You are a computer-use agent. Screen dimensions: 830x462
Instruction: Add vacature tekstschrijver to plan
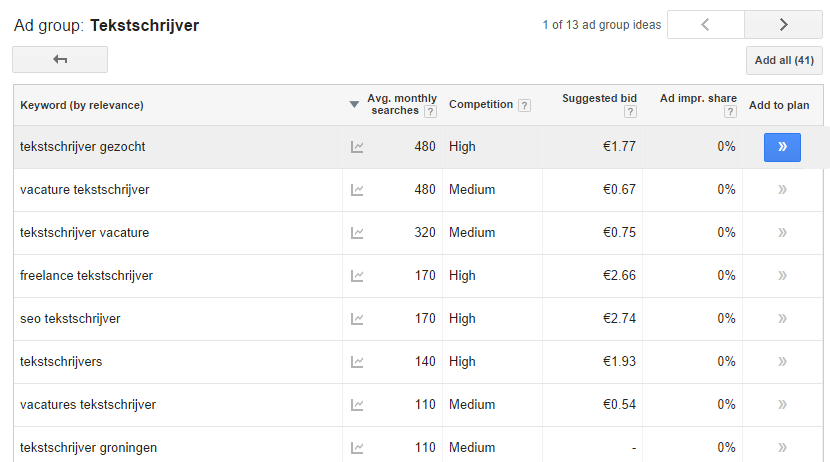[x=782, y=190]
